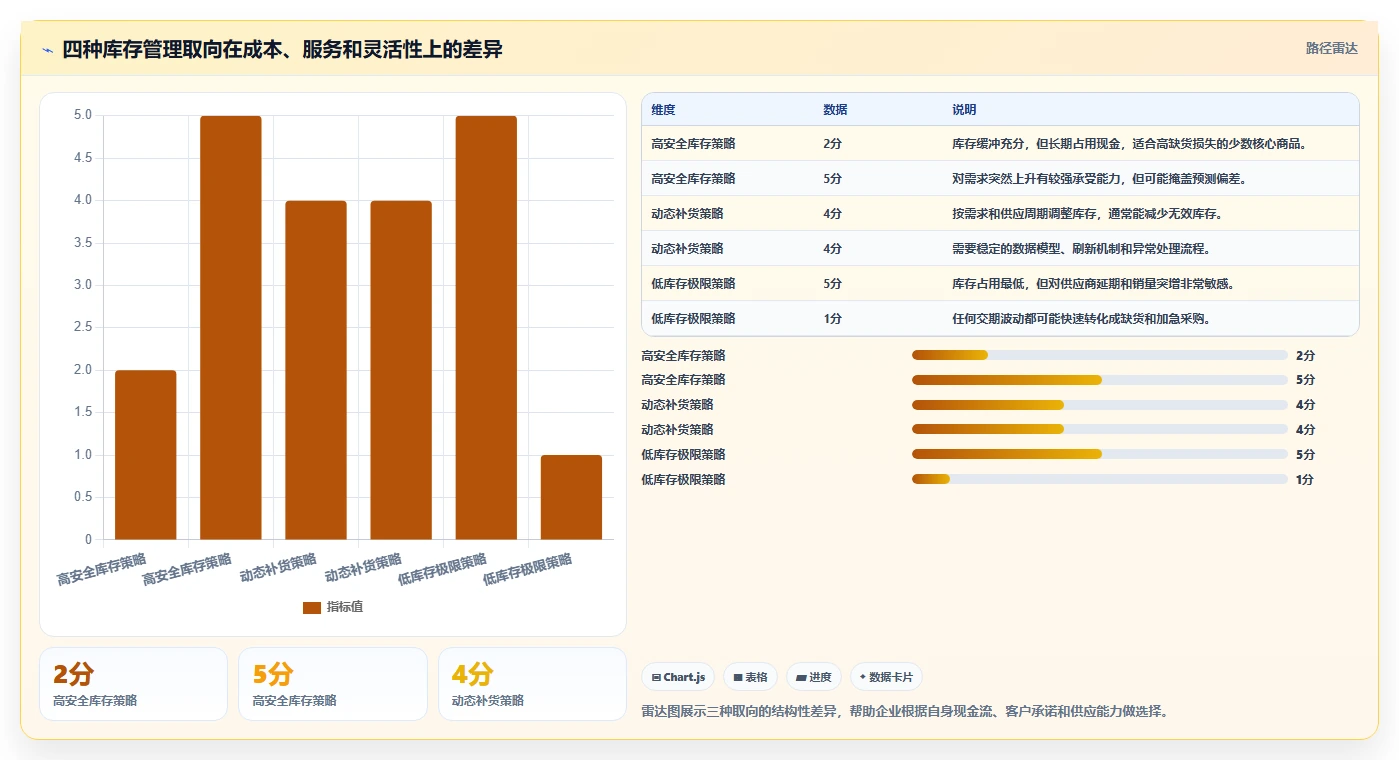Click the 数据 column header
This screenshot has height=760, width=1399.
pyautogui.click(x=835, y=110)
